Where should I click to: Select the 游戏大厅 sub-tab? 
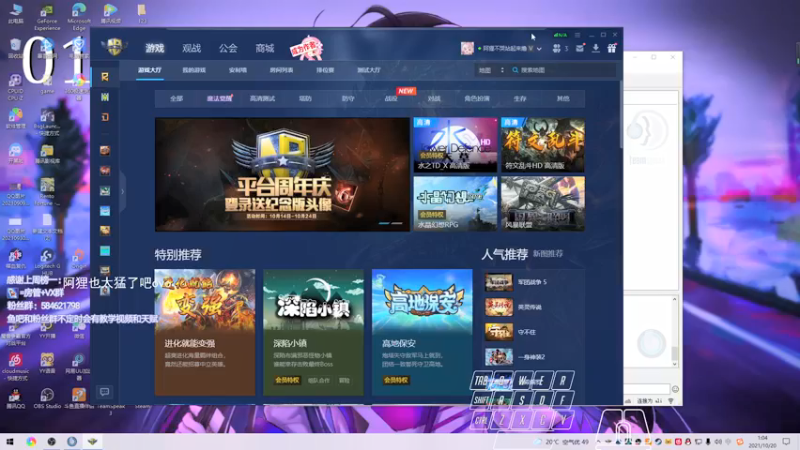(x=149, y=70)
